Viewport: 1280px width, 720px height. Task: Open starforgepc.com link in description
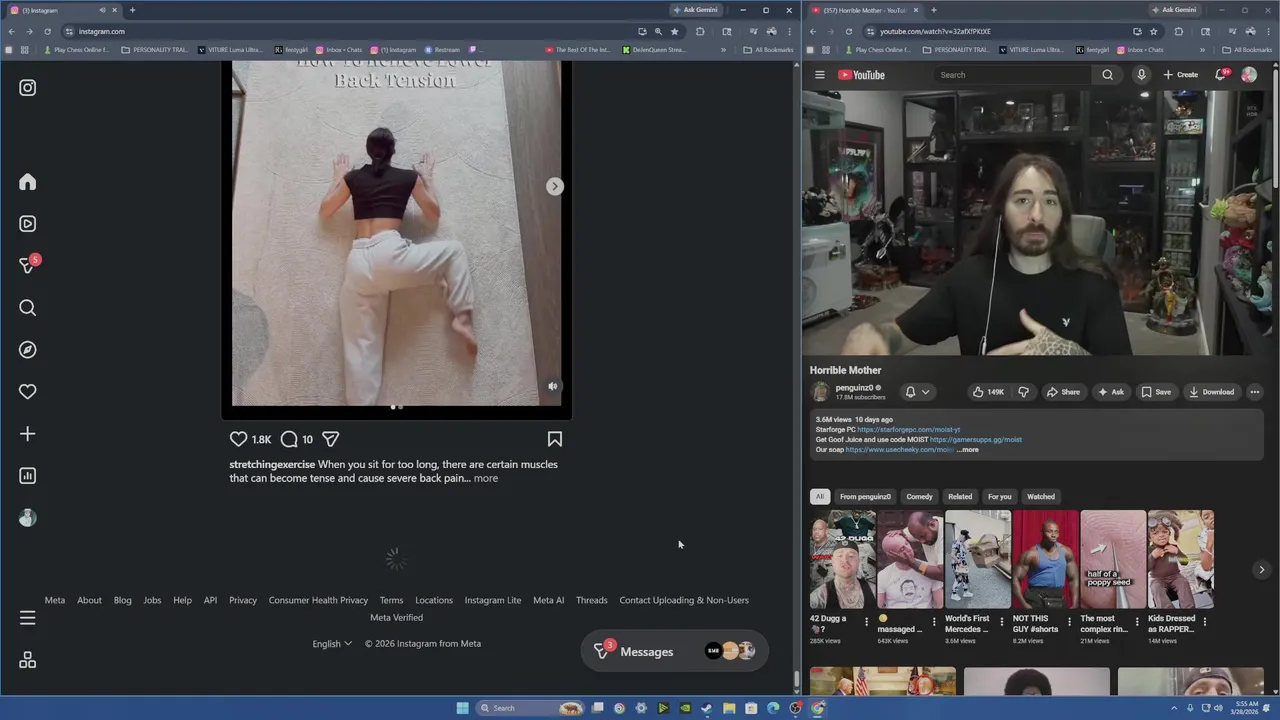tap(908, 430)
